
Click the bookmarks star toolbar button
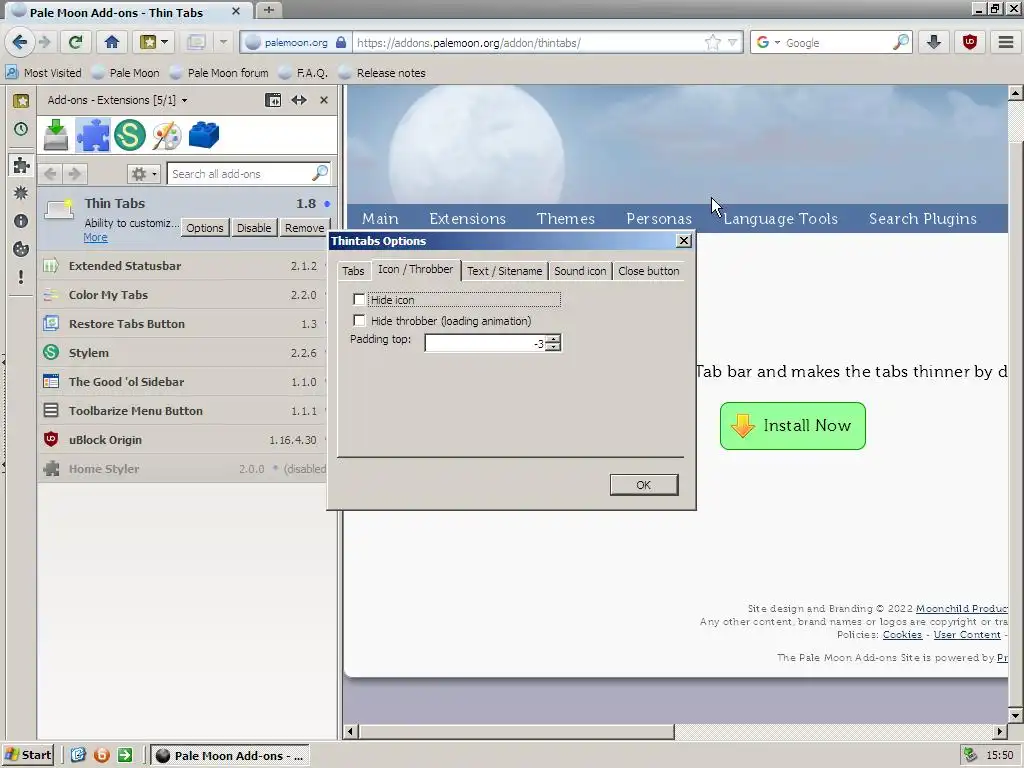[x=148, y=42]
